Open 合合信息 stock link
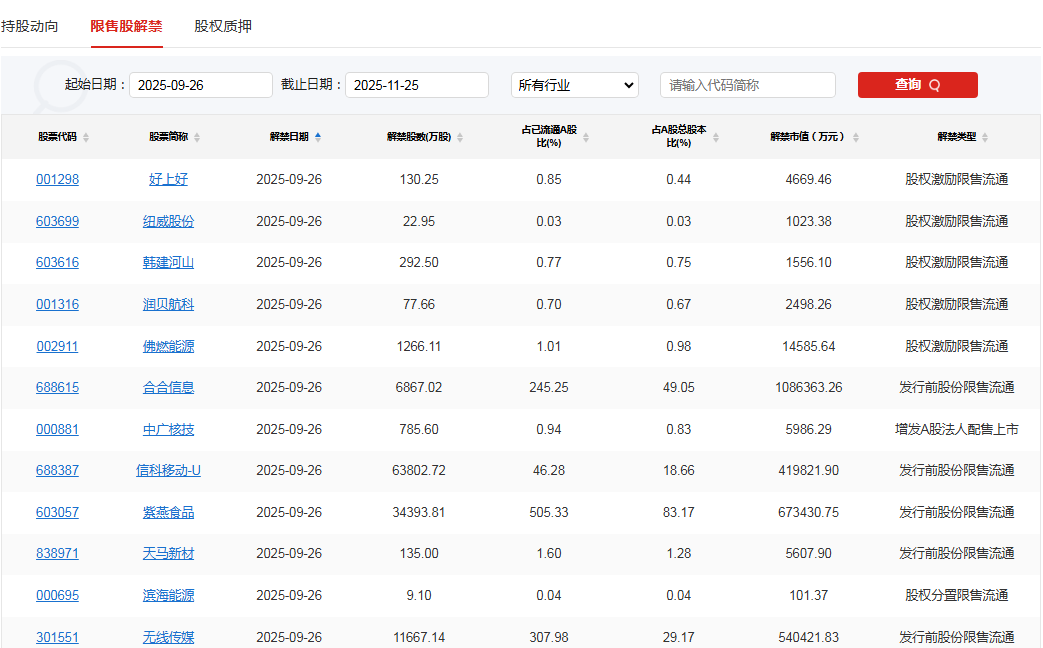The image size is (1043, 648). point(168,388)
